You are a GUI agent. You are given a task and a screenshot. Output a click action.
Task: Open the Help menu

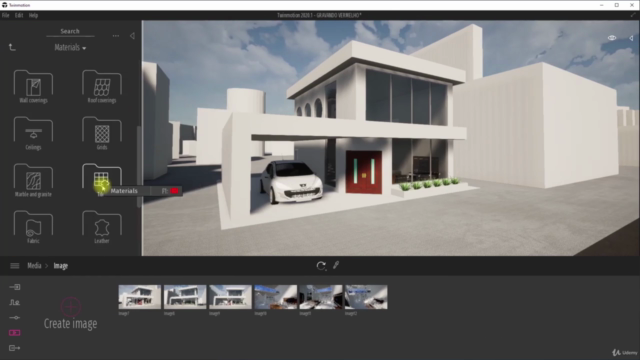coord(33,16)
